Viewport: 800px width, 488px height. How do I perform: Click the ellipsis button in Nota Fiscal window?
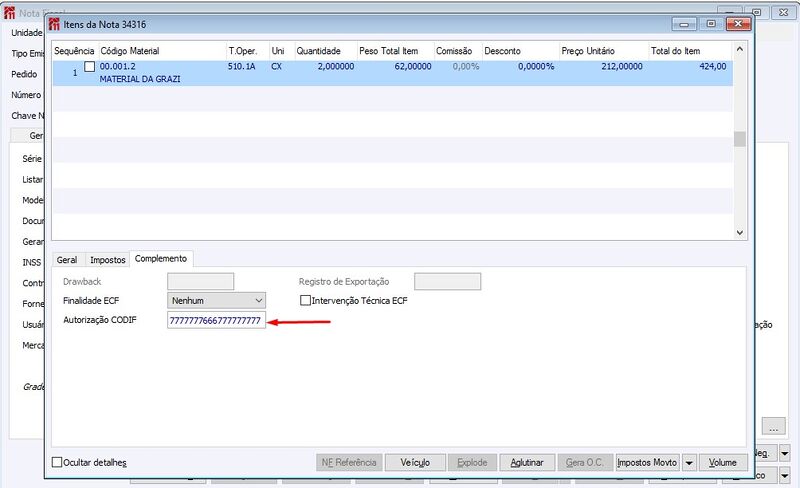click(x=773, y=426)
